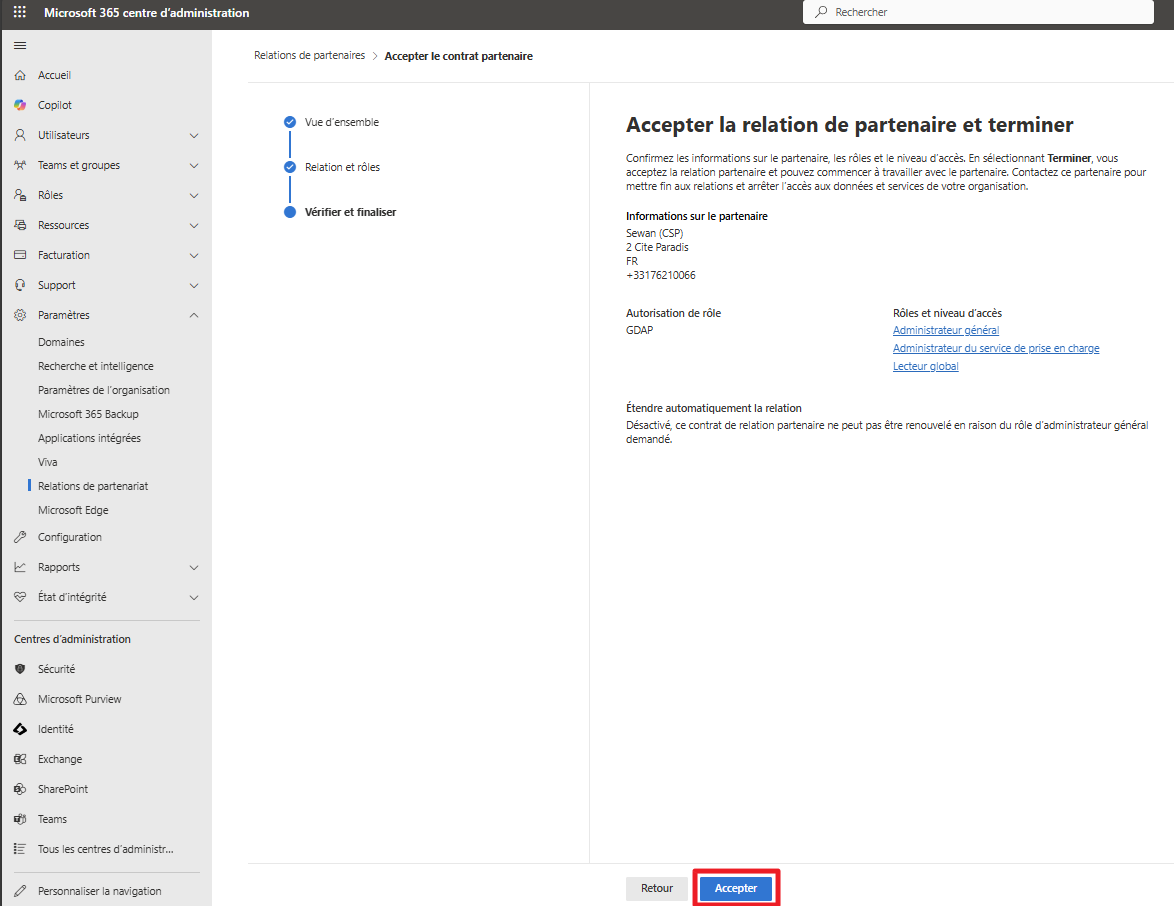Expand the Rapports chevron
The image size is (1174, 906).
click(x=194, y=568)
